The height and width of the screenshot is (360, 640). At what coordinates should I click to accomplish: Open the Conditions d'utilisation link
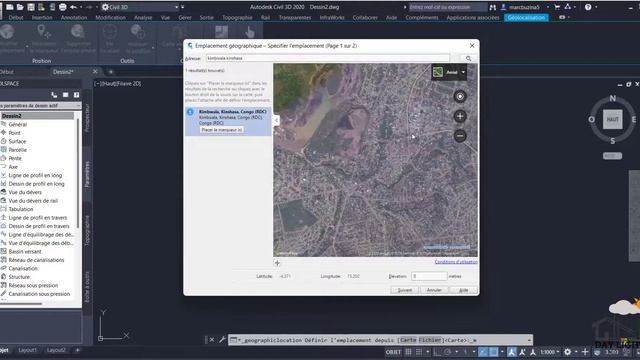click(456, 262)
